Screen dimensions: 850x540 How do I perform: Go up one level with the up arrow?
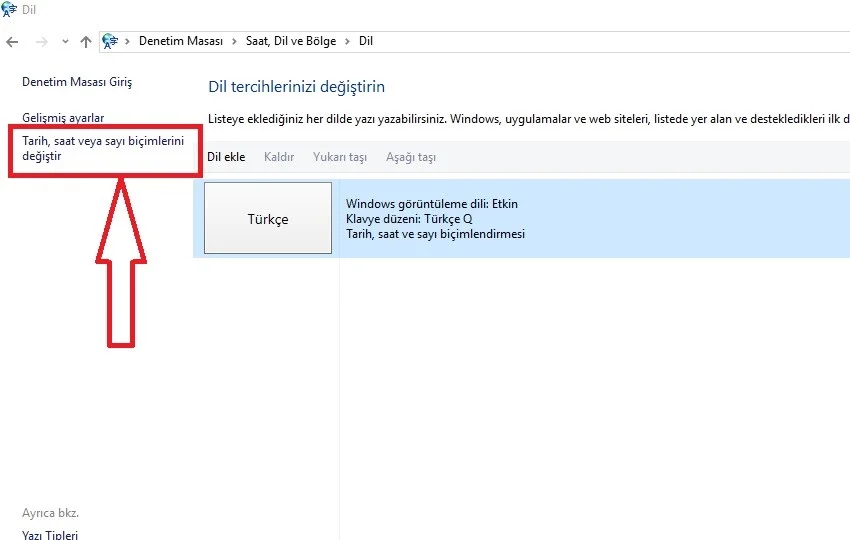point(86,41)
